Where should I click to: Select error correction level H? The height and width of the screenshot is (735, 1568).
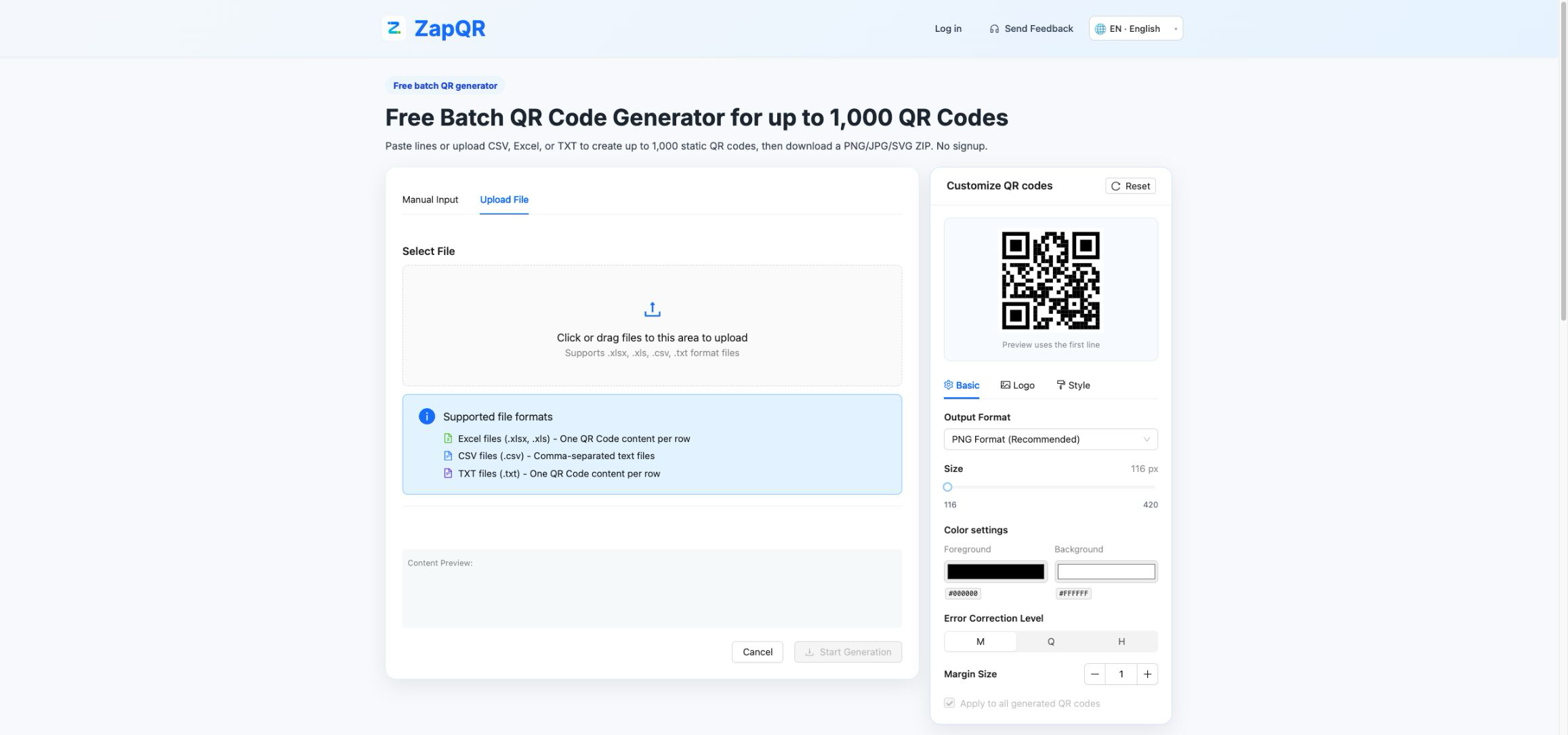pyautogui.click(x=1121, y=641)
